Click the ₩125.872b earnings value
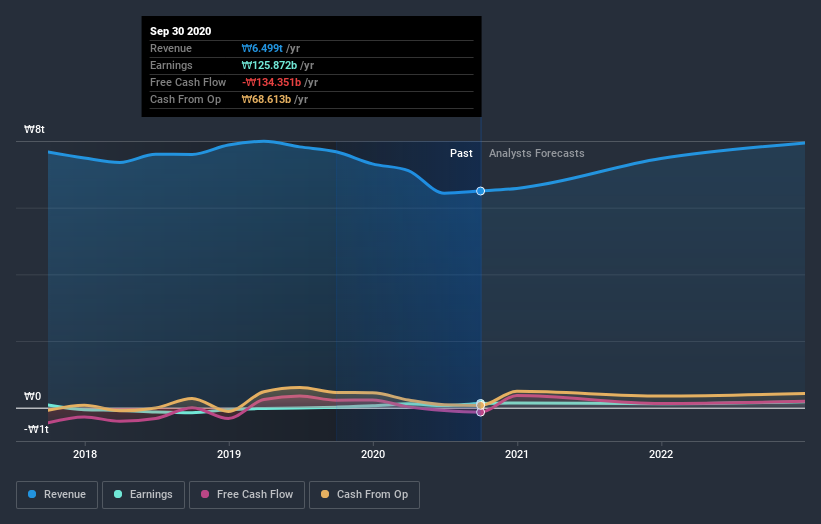Image resolution: width=821 pixels, height=524 pixels. [269, 65]
